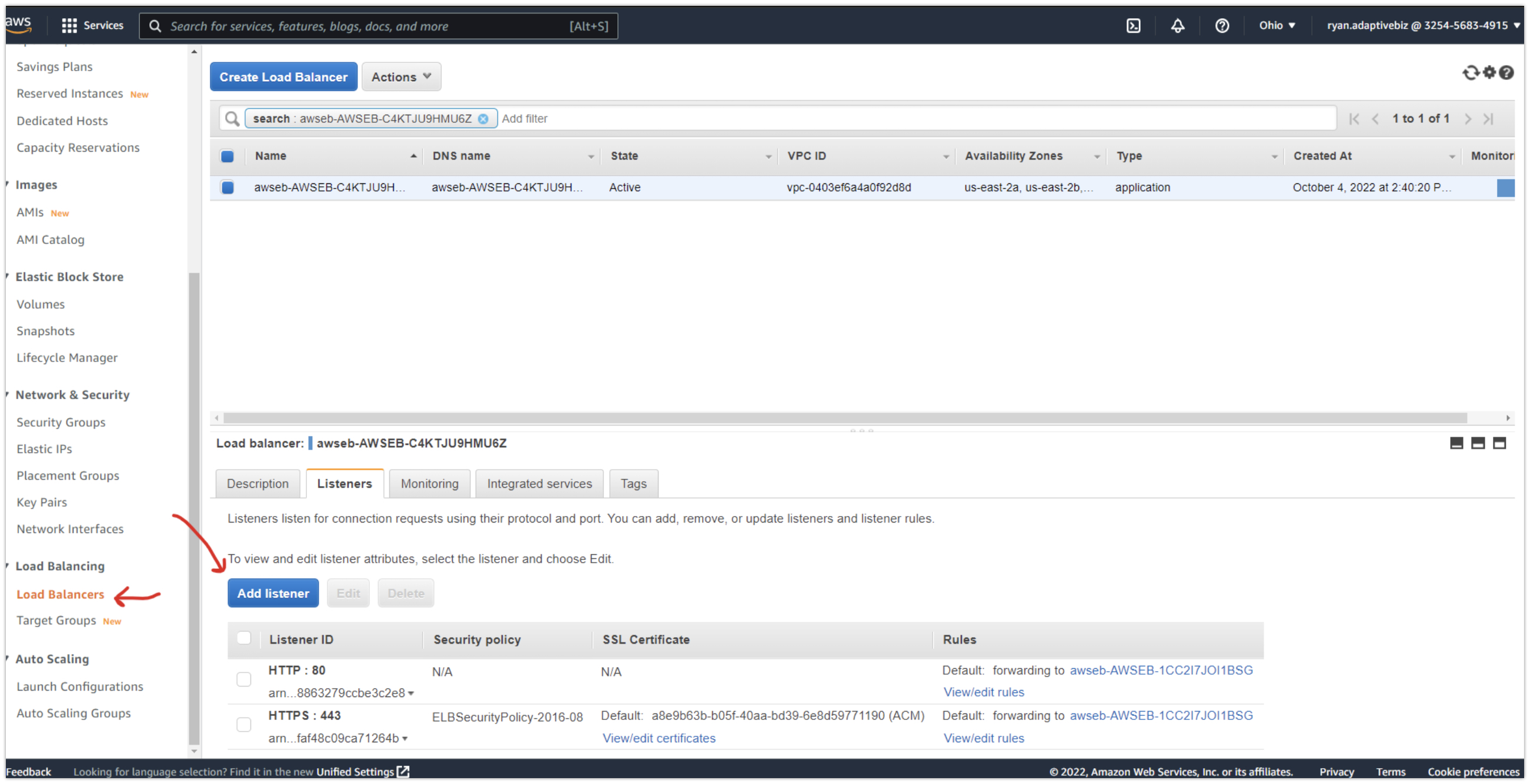1530x784 pixels.
Task: Open target group link in HTTP 80 row
Action: click(1161, 670)
